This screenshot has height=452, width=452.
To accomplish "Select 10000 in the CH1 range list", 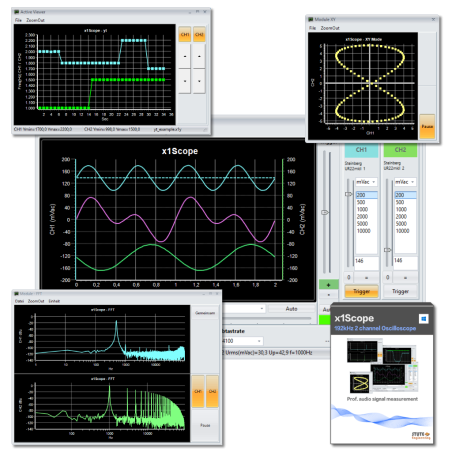I will pyautogui.click(x=367, y=231).
